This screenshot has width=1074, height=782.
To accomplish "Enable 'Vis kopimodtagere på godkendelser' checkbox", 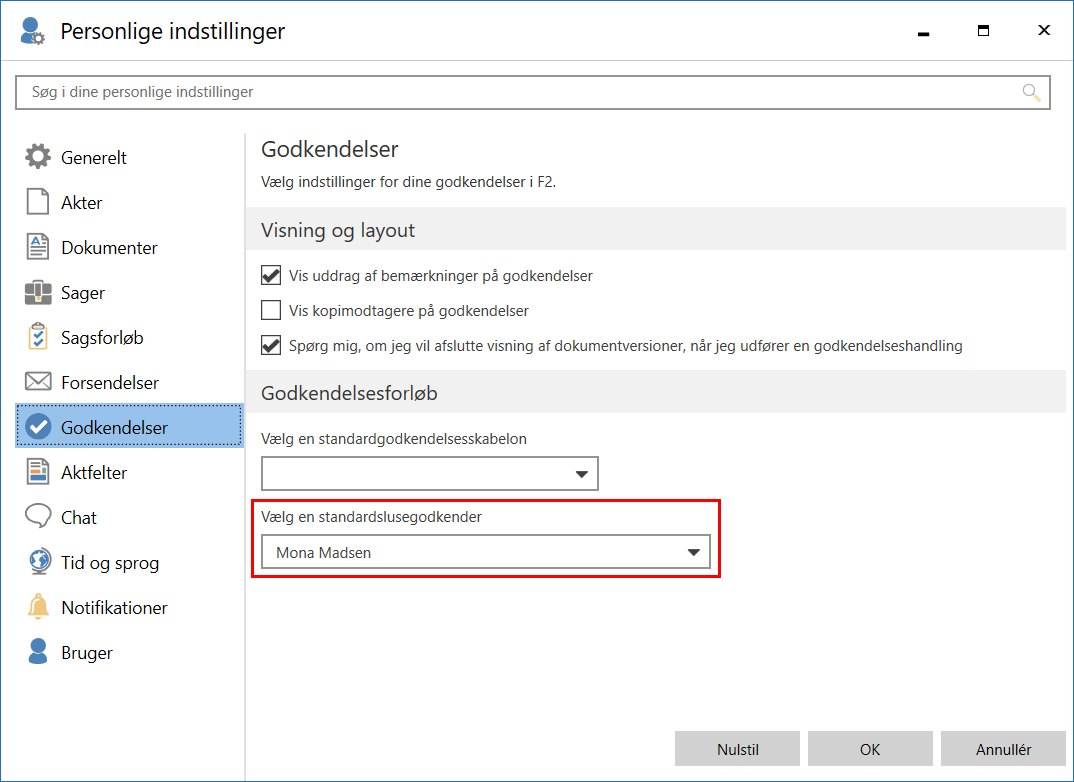I will click(x=271, y=310).
